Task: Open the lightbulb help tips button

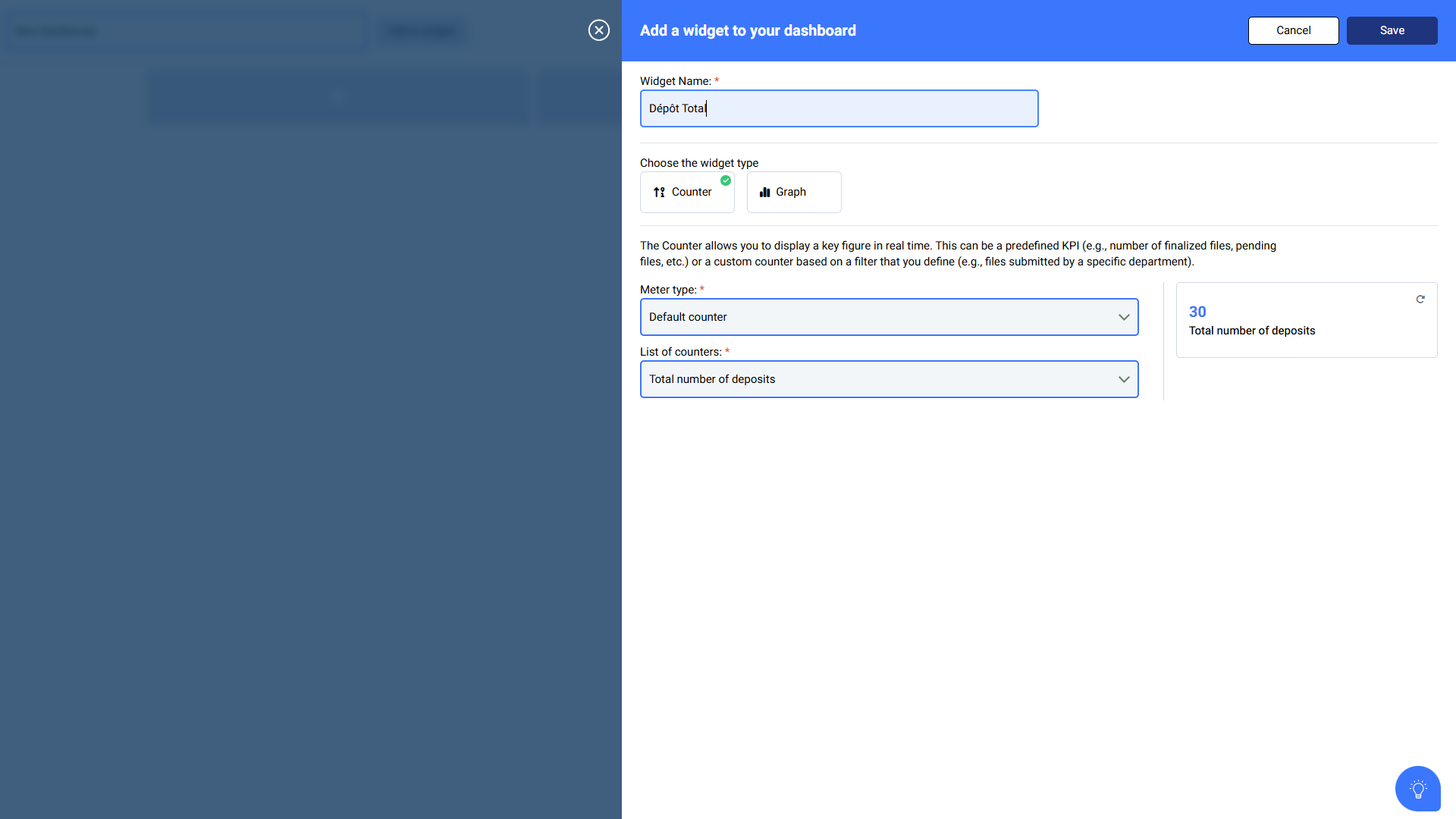Action: [x=1417, y=789]
